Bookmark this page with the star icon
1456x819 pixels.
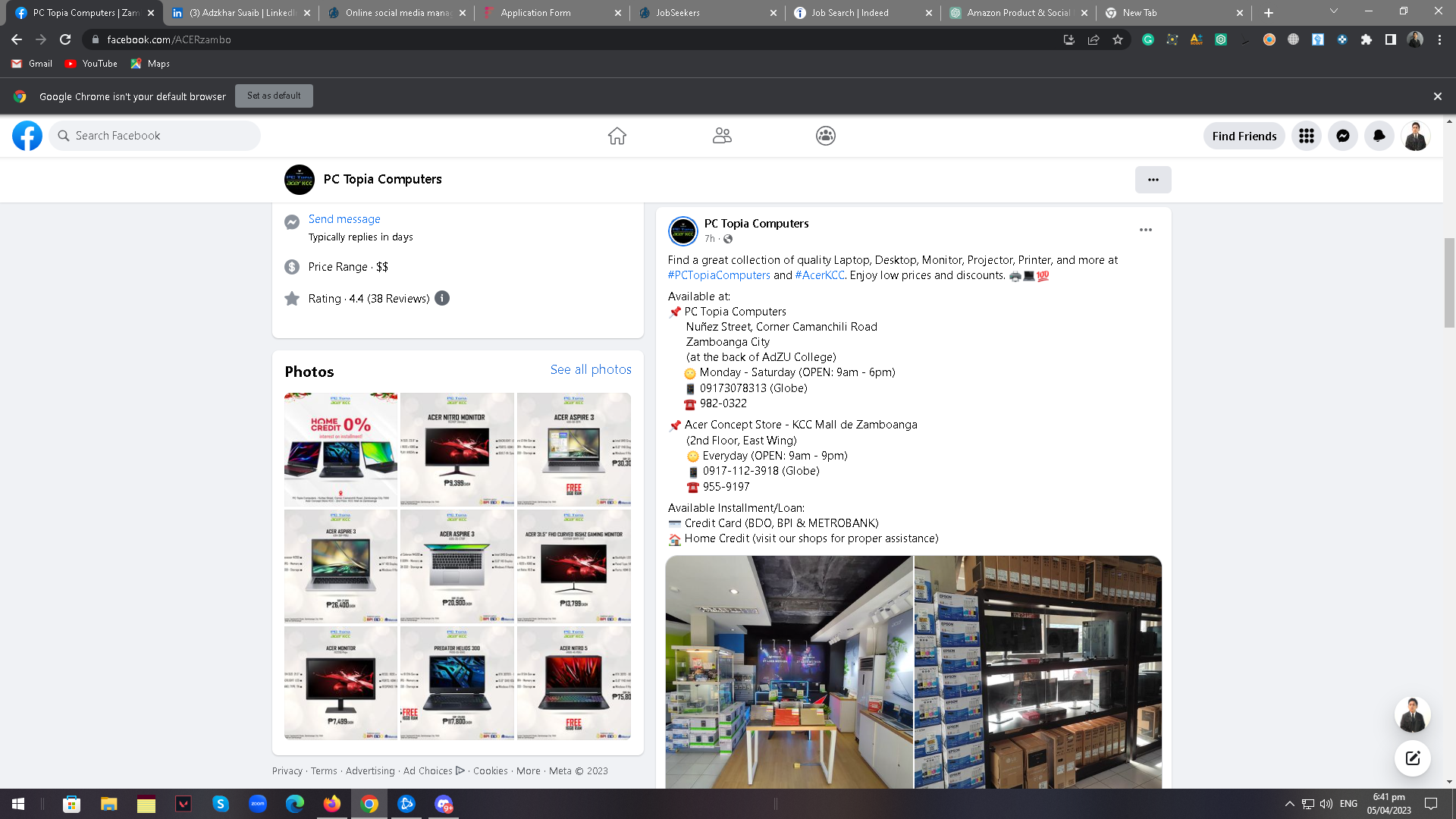(x=1118, y=39)
